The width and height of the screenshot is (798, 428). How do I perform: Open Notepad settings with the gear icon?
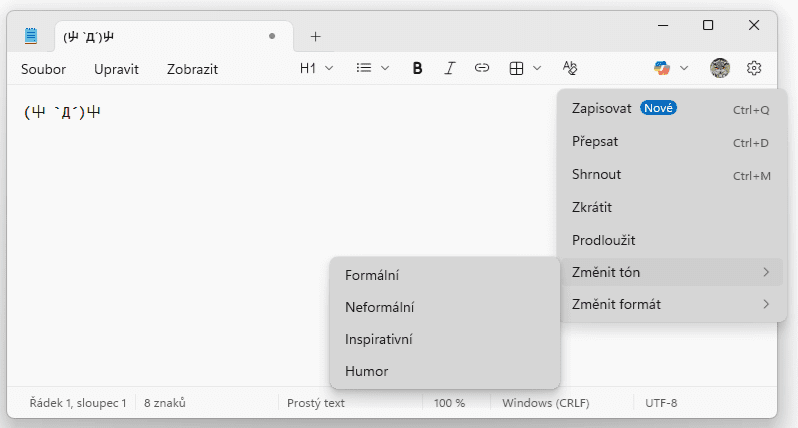[754, 68]
